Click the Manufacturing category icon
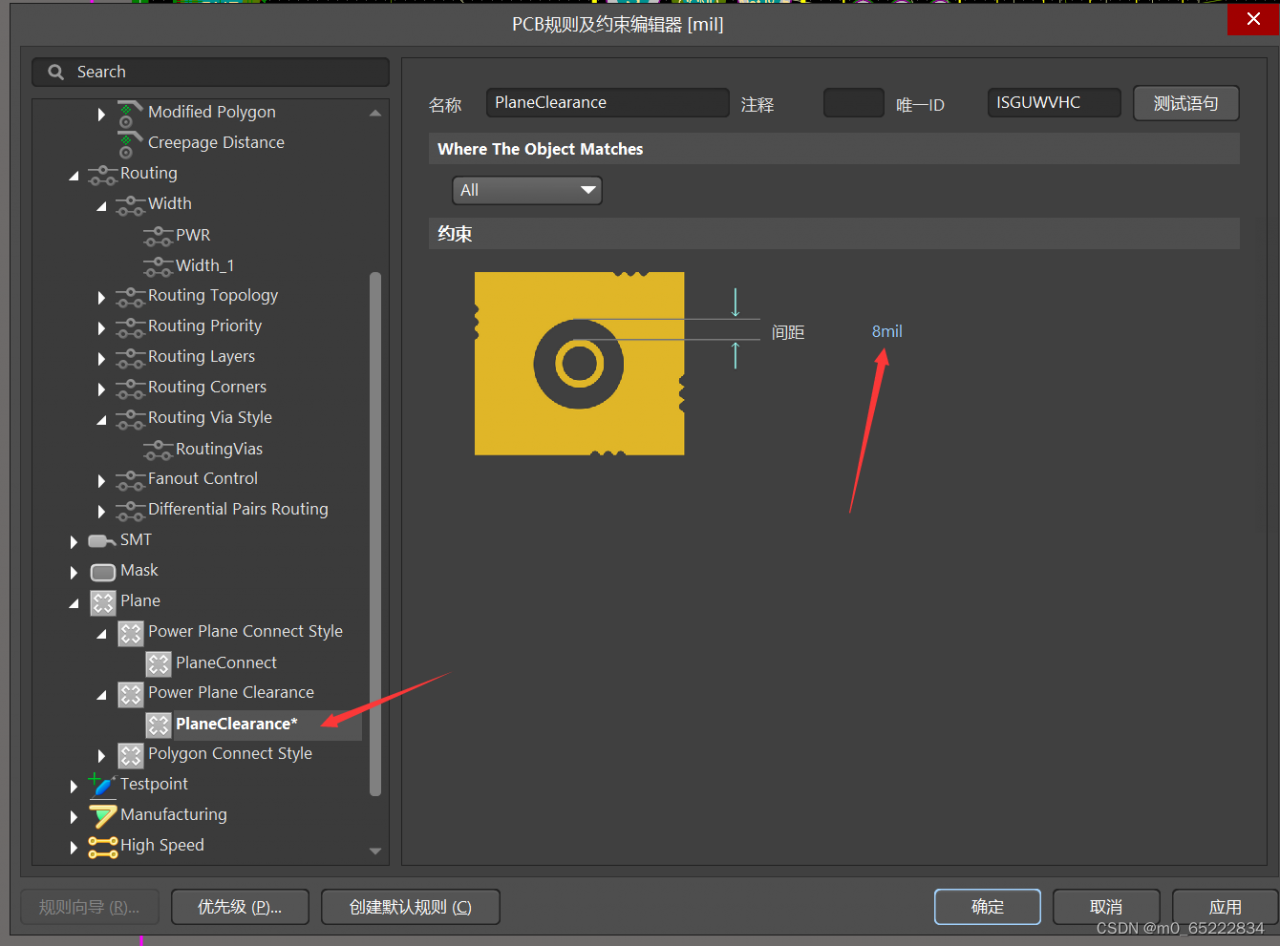This screenshot has height=946, width=1280. pyautogui.click(x=103, y=816)
